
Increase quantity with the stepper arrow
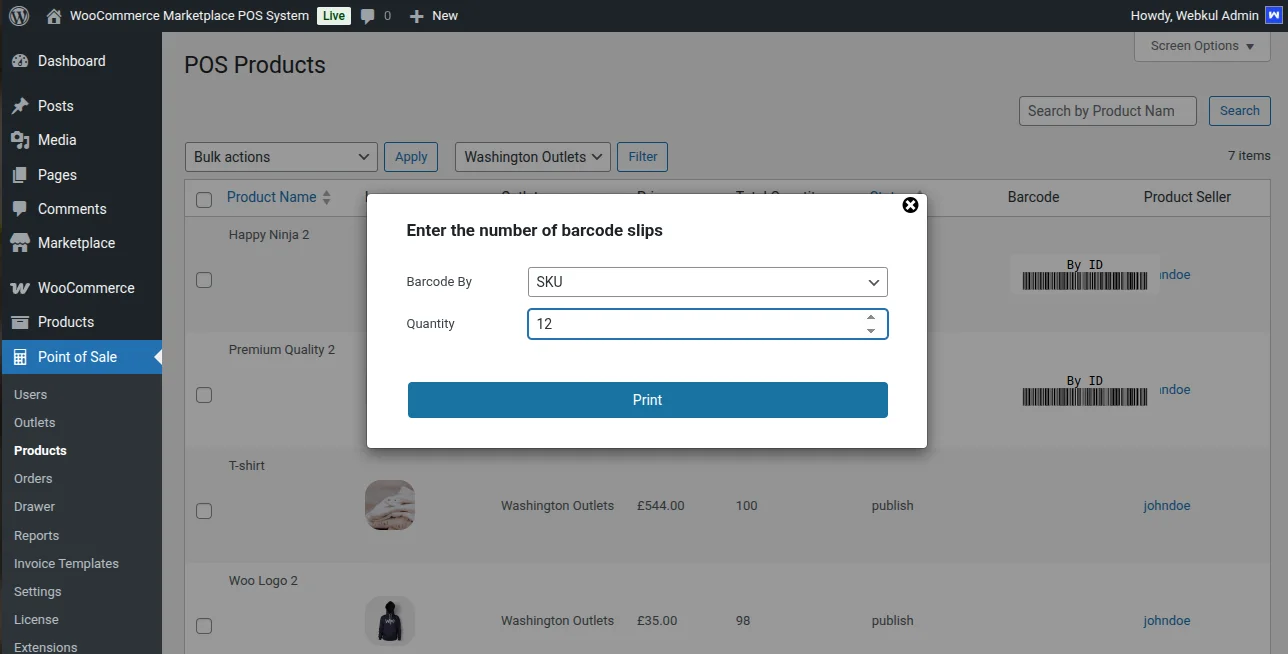pyautogui.click(x=870, y=318)
